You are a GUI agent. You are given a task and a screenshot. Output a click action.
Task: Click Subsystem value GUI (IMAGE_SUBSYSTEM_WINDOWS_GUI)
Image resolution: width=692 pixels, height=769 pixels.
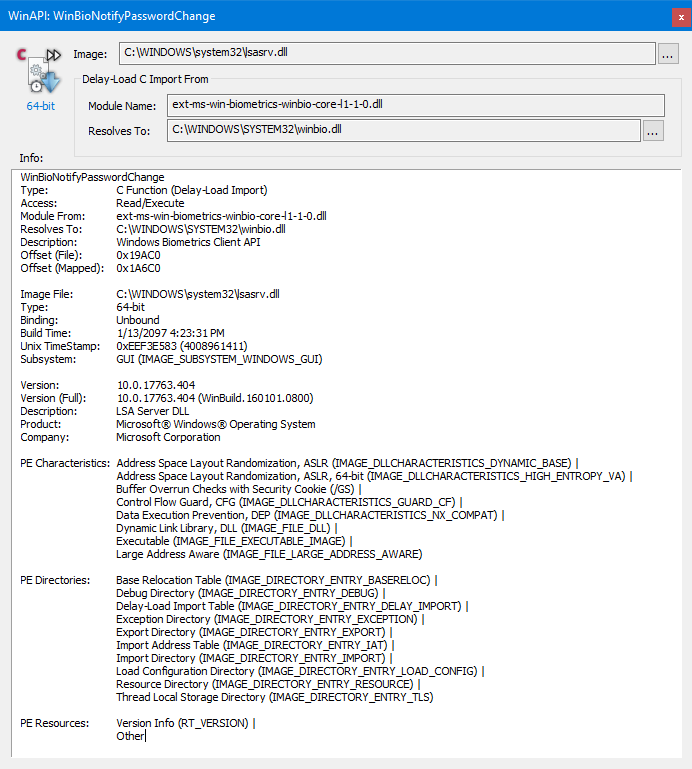click(219, 359)
